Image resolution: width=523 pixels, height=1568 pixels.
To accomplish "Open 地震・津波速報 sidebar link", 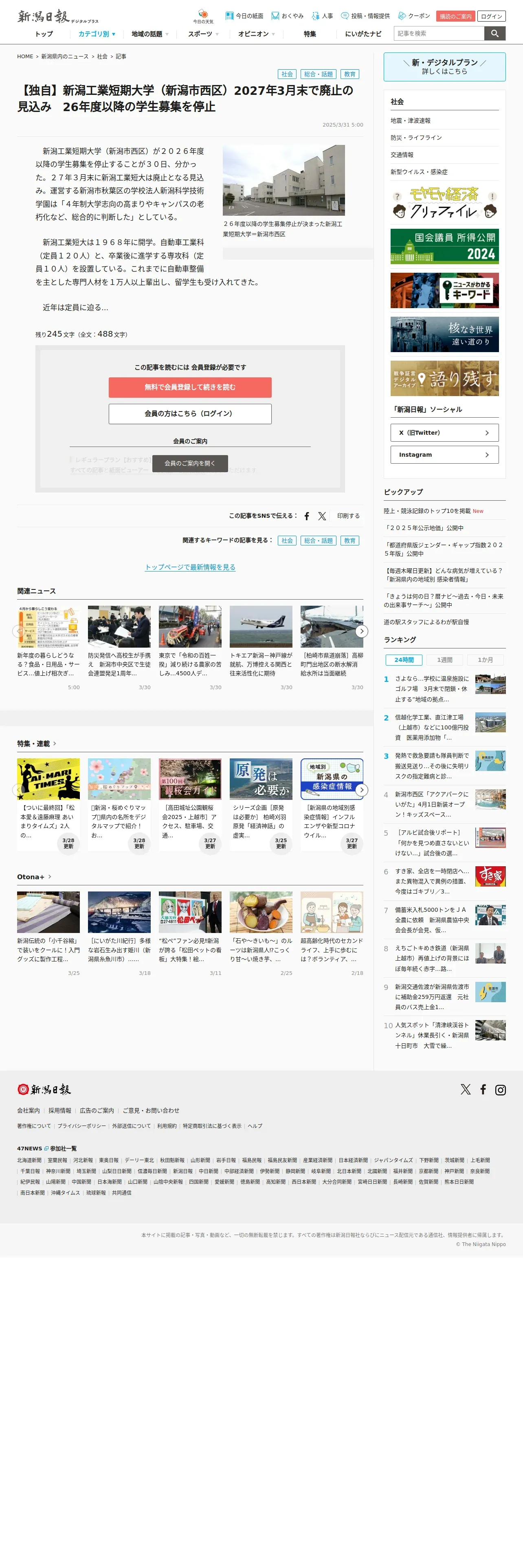I will tap(410, 120).
